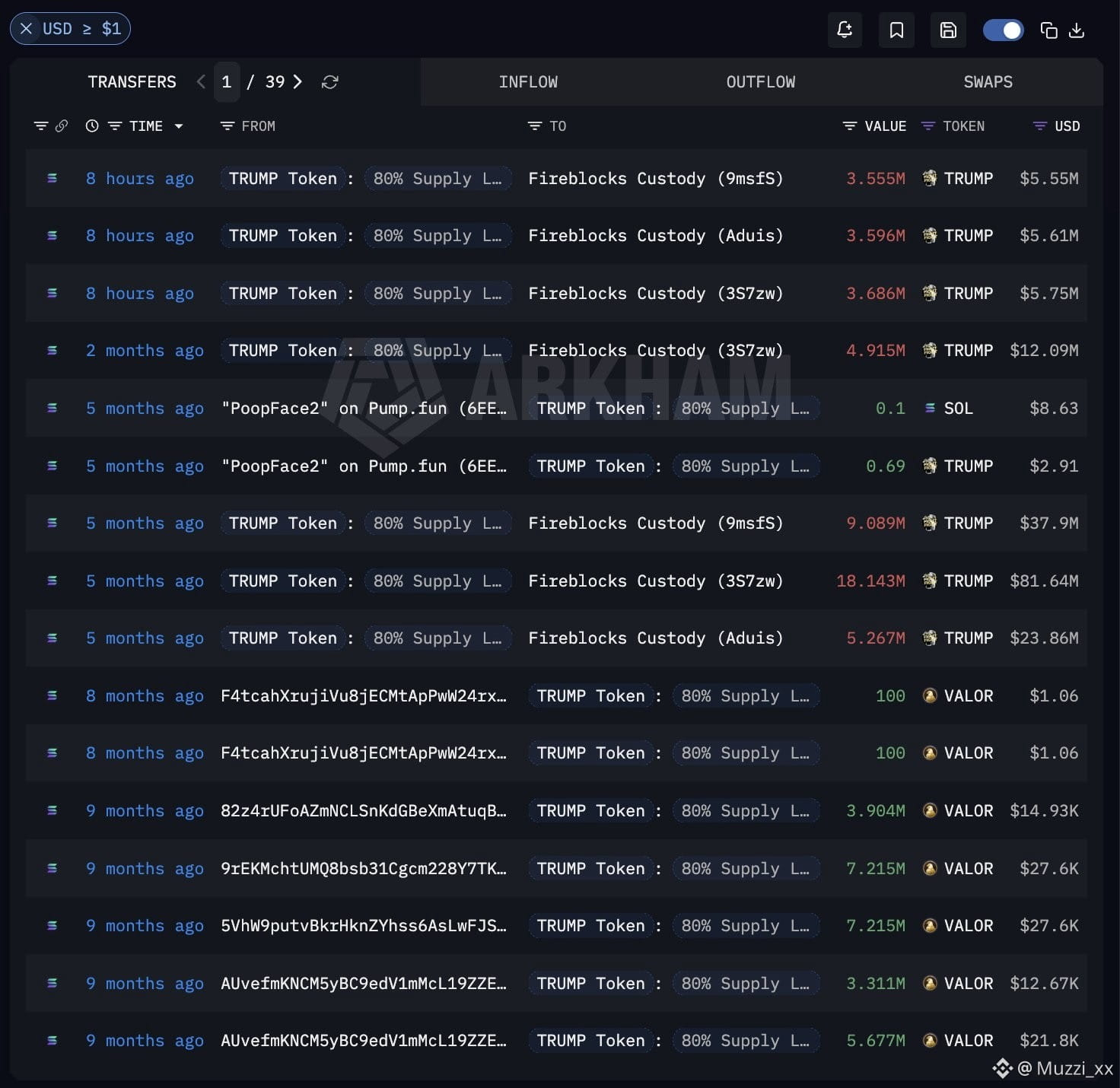Switch to the INFLOW tab

528,81
